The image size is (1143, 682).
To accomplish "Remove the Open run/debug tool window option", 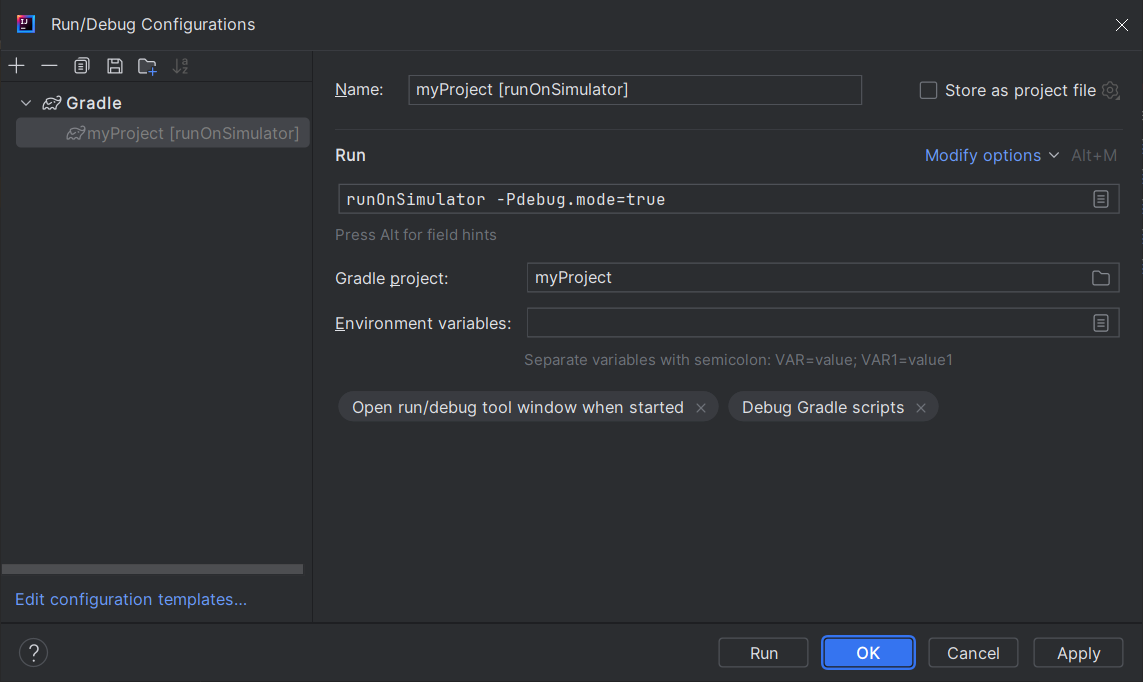I will click(x=701, y=408).
